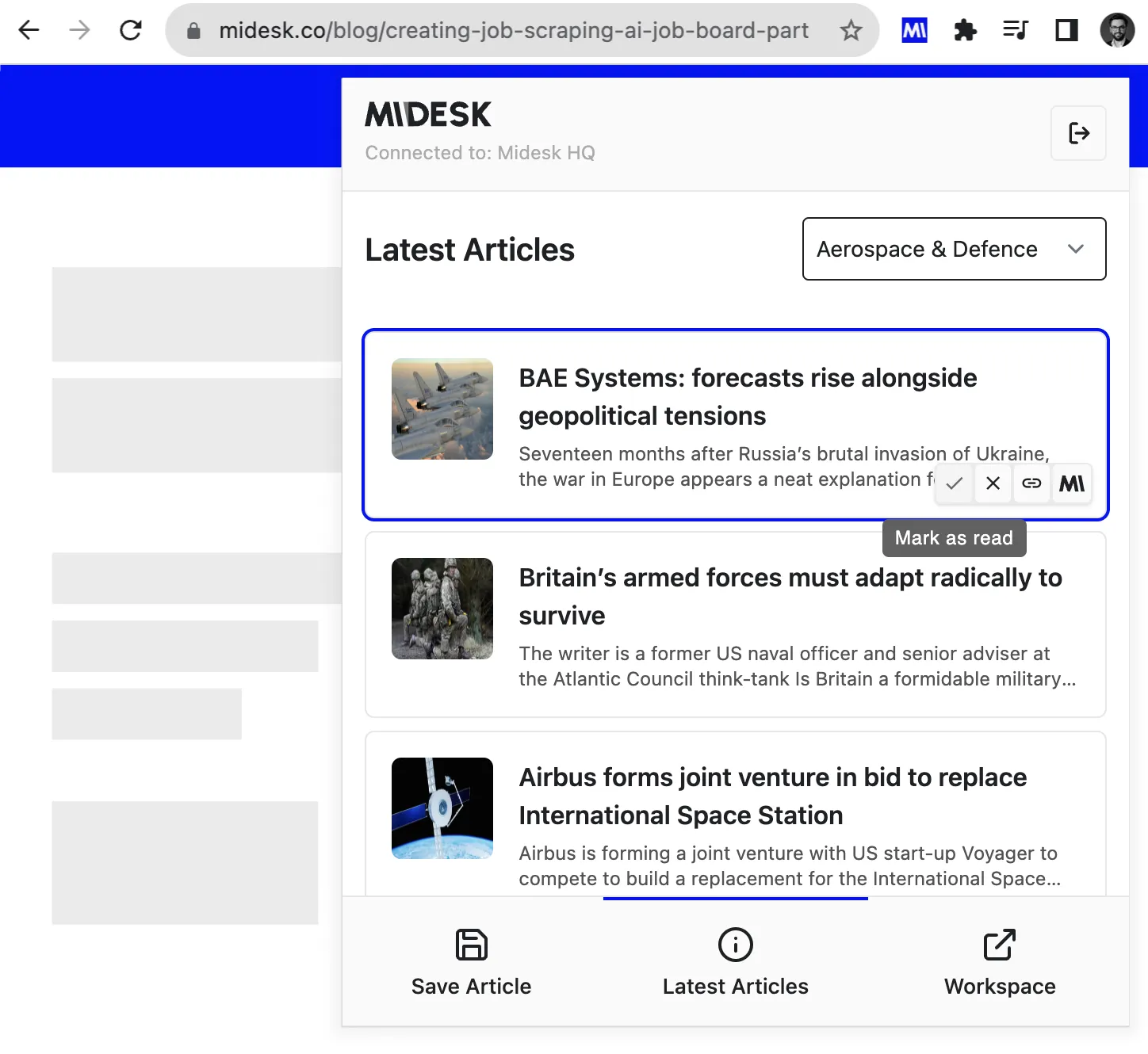1148x1054 pixels.
Task: Open the browser extensions puzzle icon
Action: 965,31
